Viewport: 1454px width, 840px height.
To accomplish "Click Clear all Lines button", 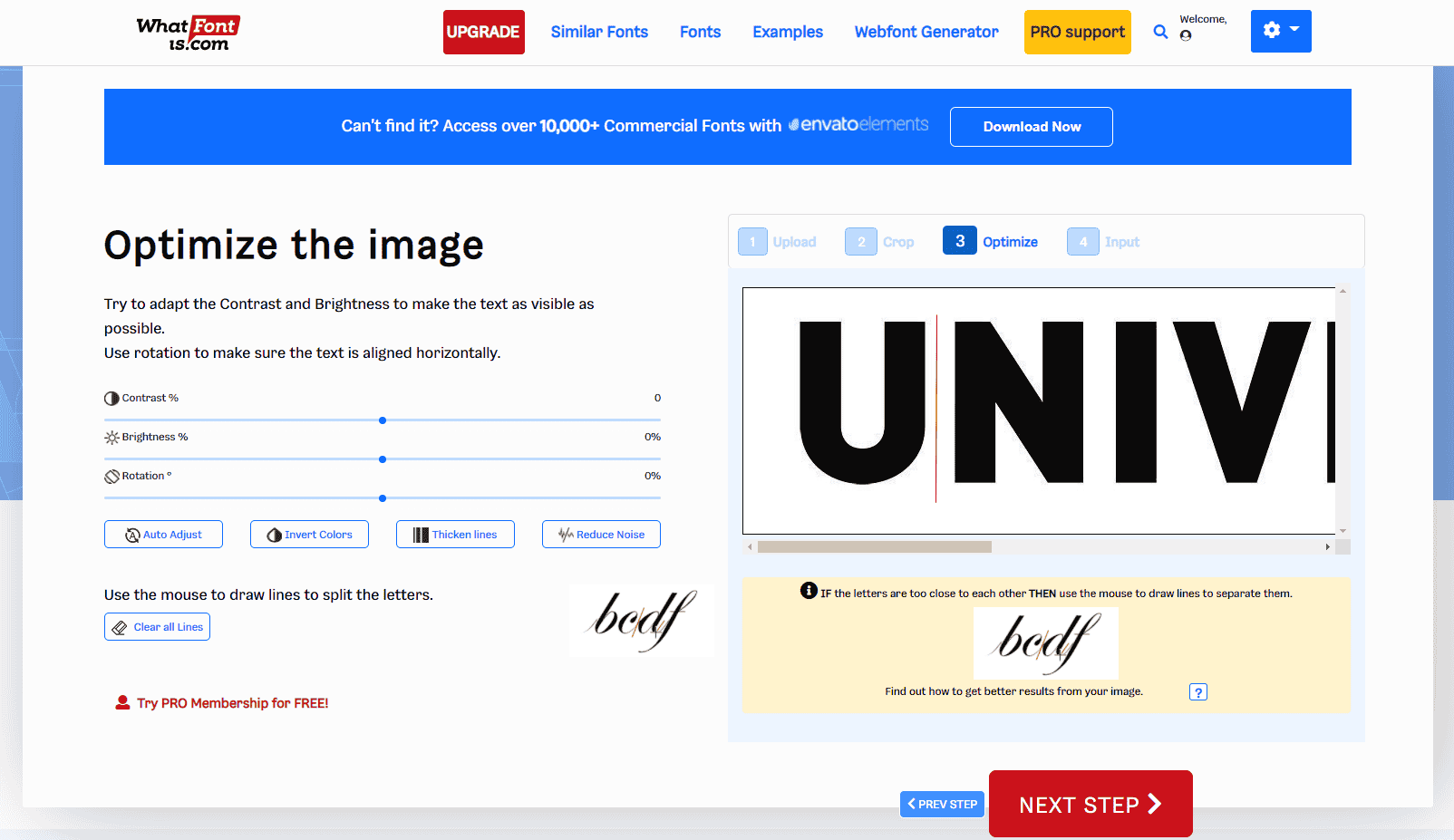I will [157, 627].
